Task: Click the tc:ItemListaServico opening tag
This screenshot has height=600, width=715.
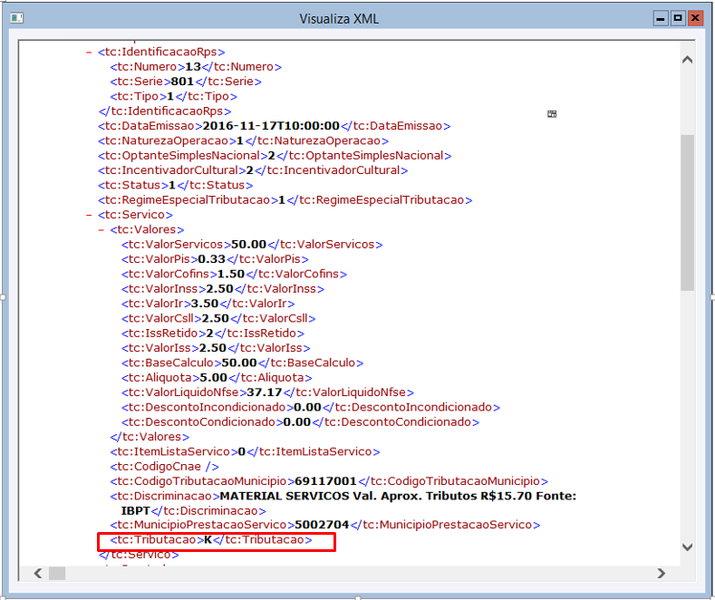Action: click(174, 452)
